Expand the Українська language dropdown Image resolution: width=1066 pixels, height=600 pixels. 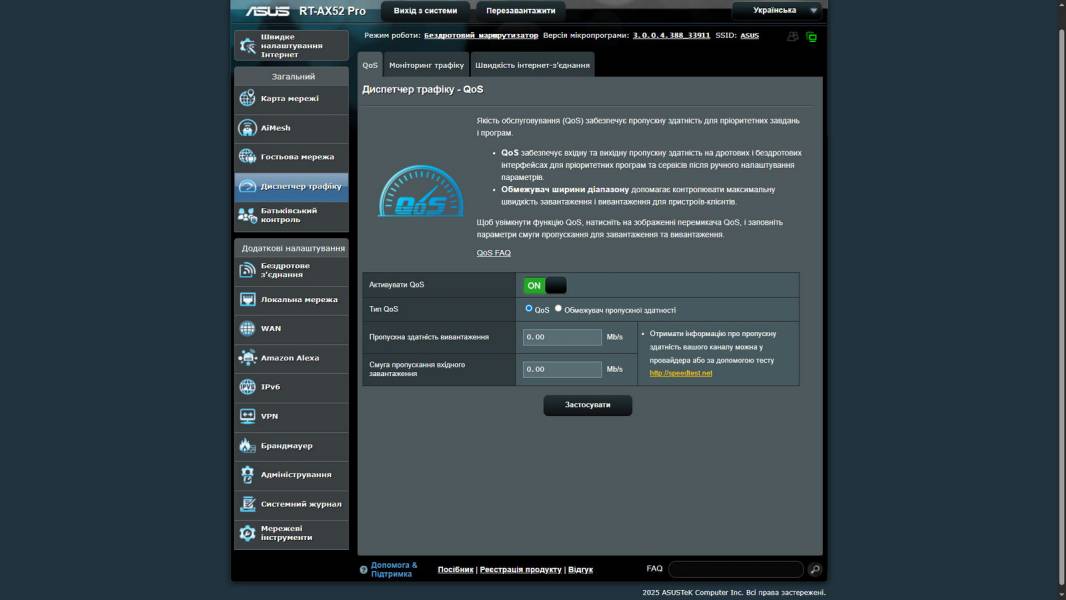click(778, 11)
